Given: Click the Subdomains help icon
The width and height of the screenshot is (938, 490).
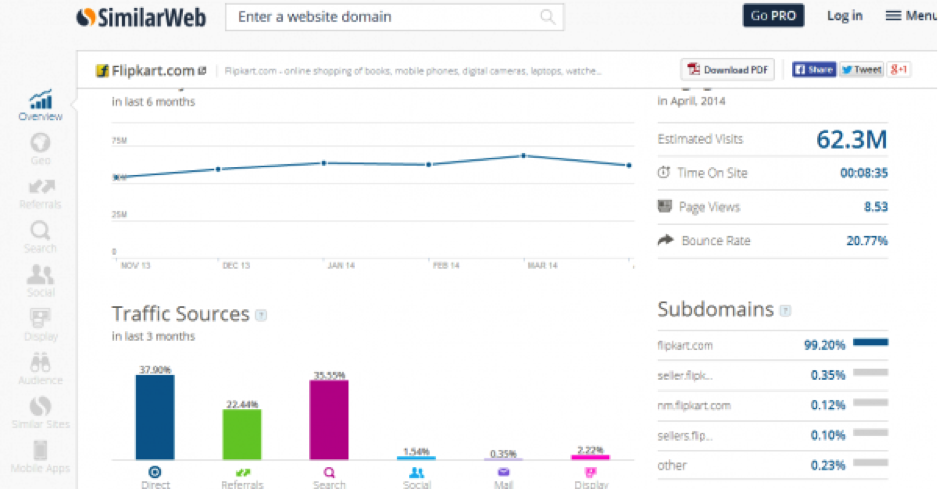Looking at the screenshot, I should click(x=785, y=311).
